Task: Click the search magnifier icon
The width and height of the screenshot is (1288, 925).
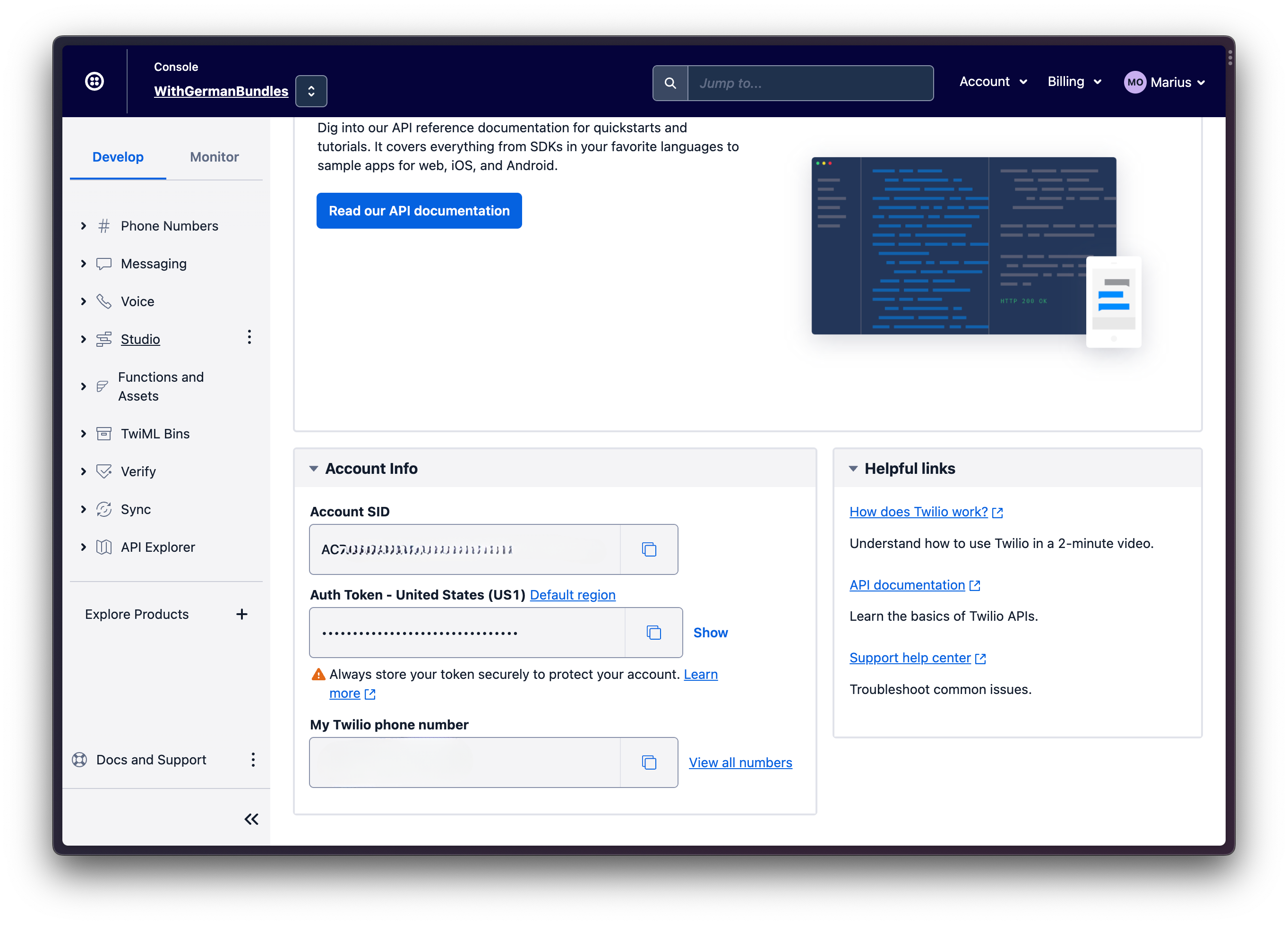Action: (x=670, y=84)
